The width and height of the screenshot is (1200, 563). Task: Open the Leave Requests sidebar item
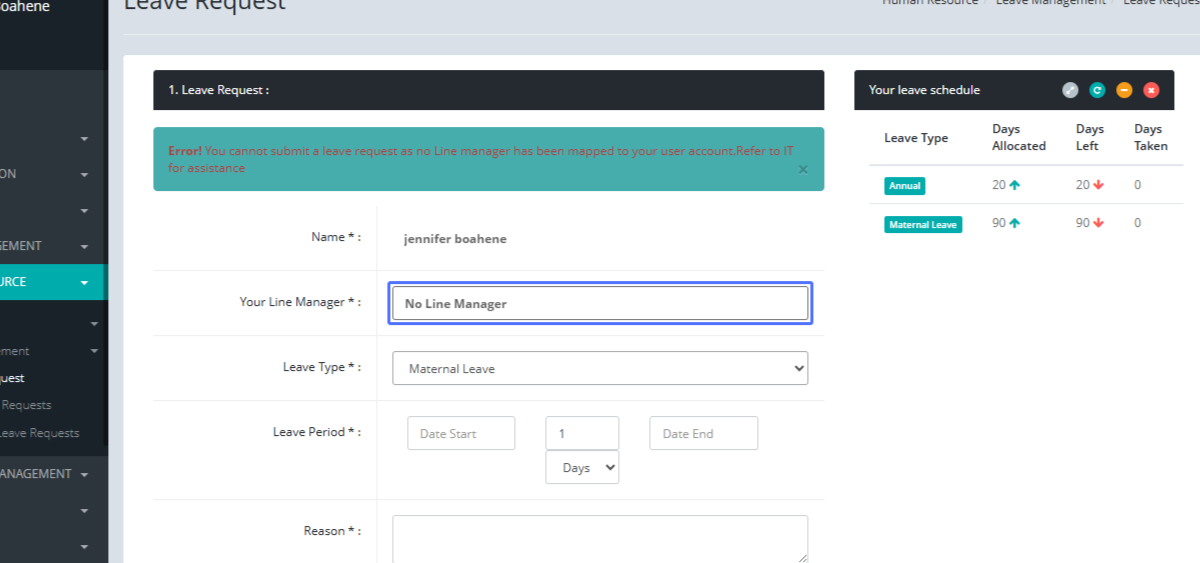click(x=40, y=433)
